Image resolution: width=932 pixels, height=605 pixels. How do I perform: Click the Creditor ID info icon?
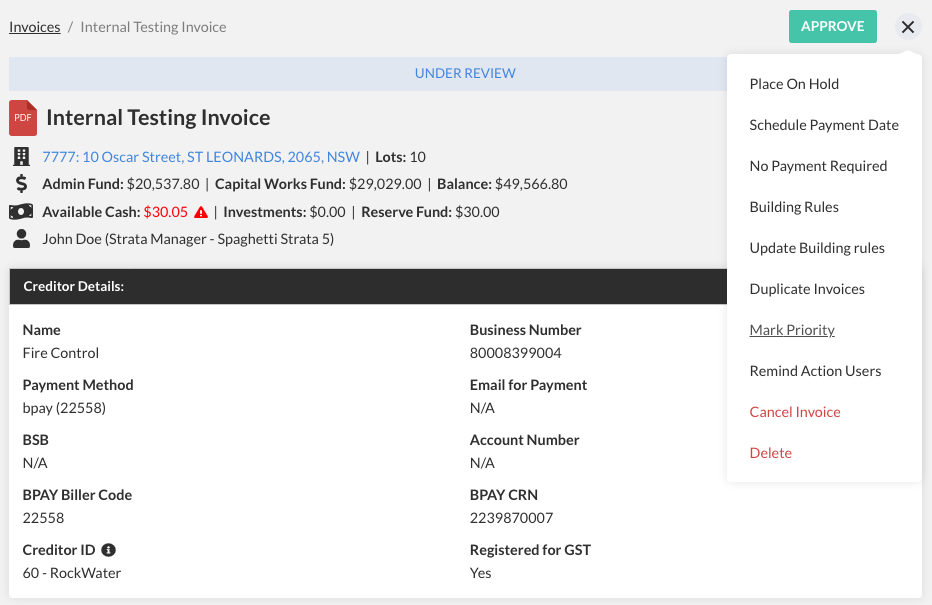pyautogui.click(x=108, y=550)
